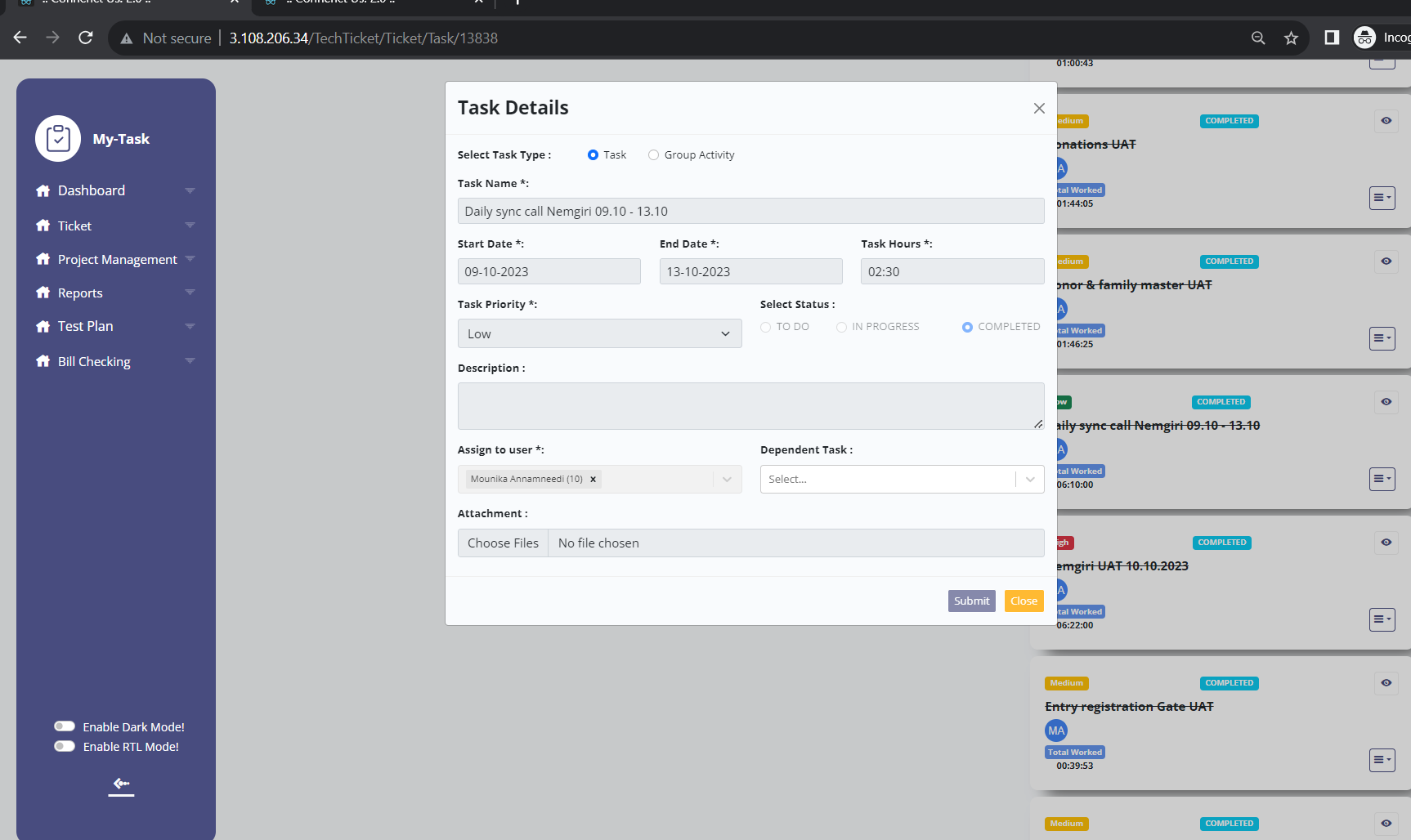Screen dimensions: 1411x840
Task: Open the browser zoom magnifier icon
Action: pos(1258,38)
